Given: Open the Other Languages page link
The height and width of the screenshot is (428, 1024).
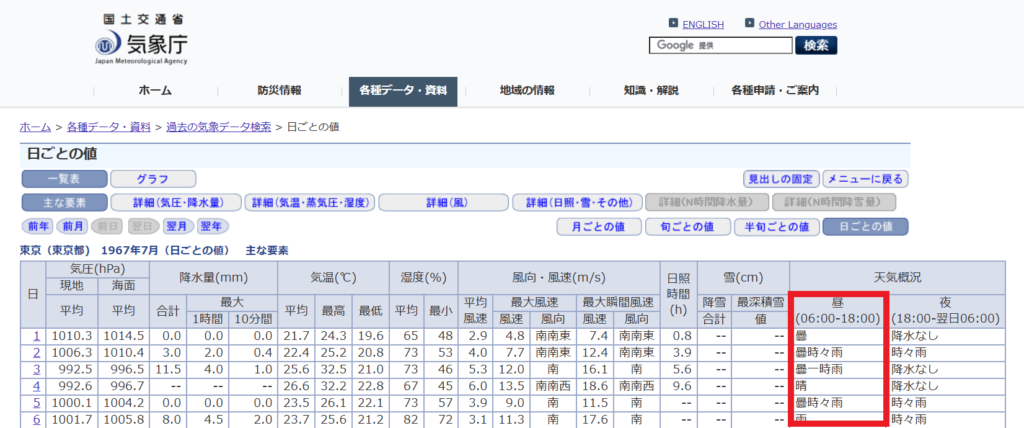Looking at the screenshot, I should [797, 24].
